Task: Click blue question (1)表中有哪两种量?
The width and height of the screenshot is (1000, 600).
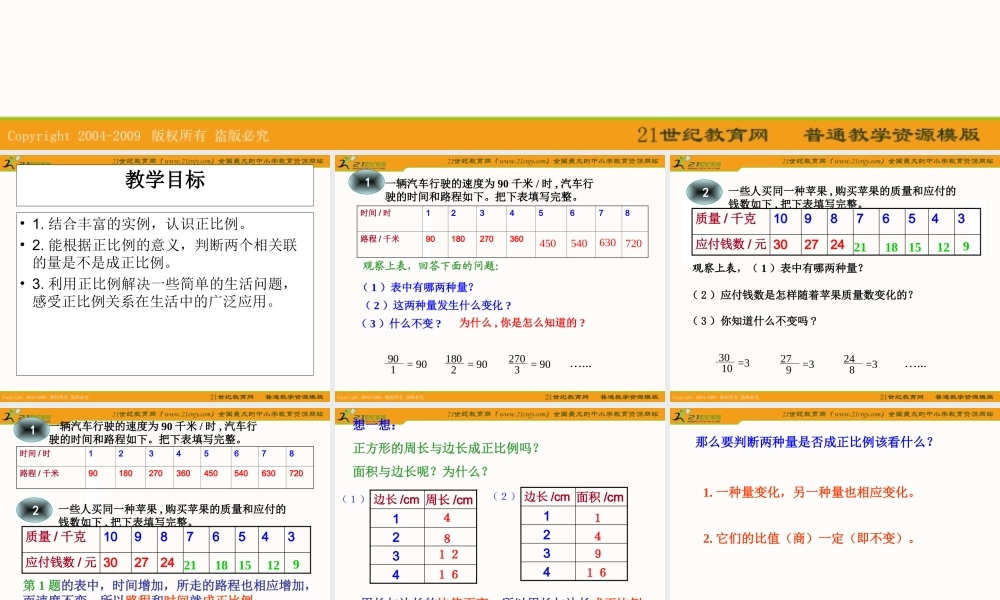Action: click(418, 287)
